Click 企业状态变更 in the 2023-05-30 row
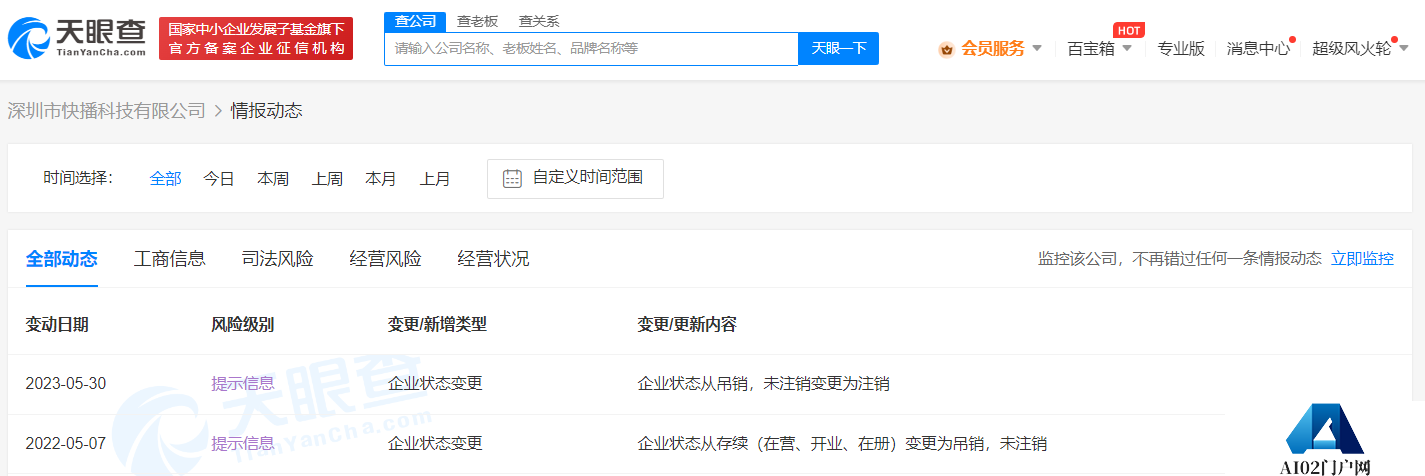 point(435,383)
